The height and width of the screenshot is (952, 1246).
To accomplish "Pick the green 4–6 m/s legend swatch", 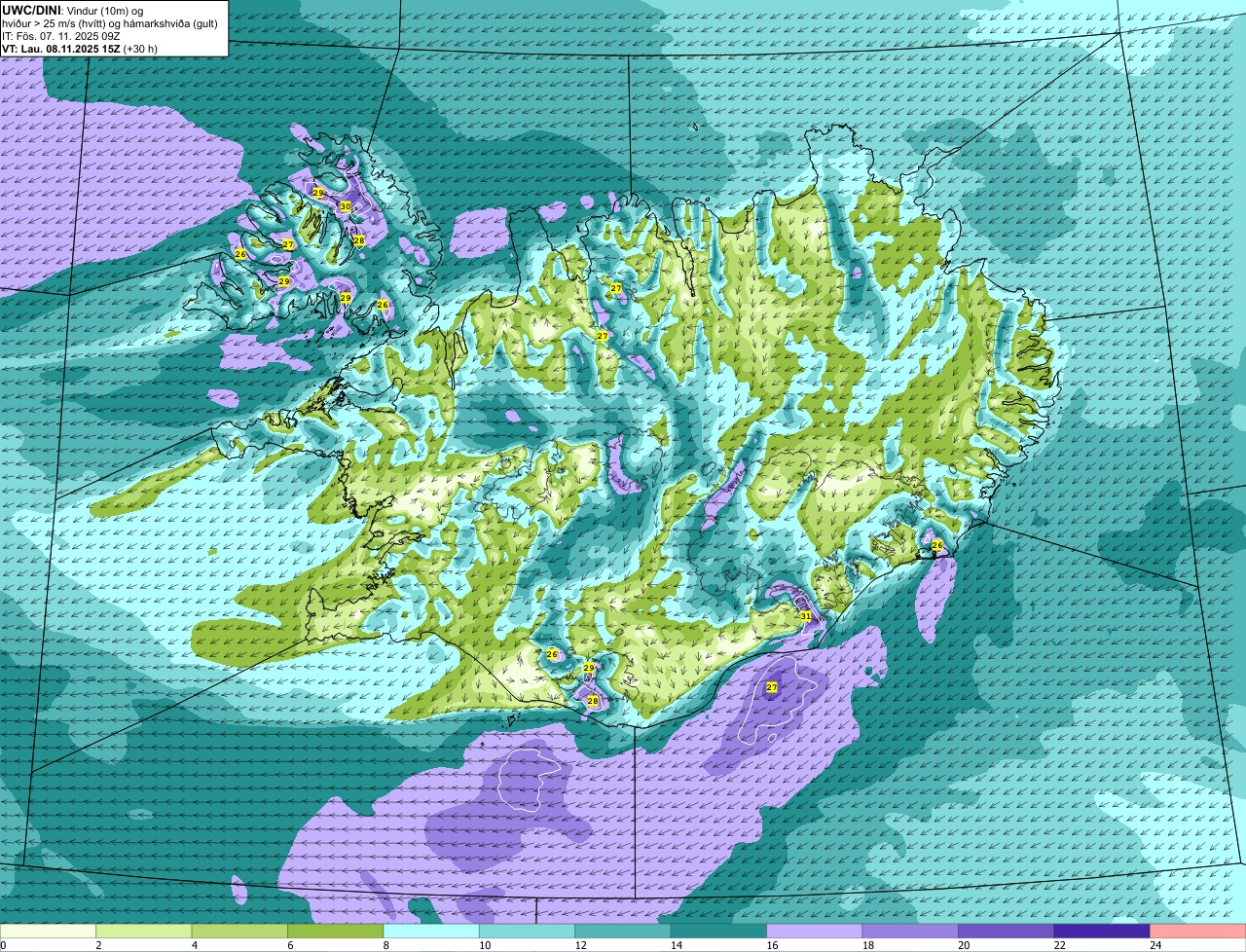I will pyautogui.click(x=239, y=931).
